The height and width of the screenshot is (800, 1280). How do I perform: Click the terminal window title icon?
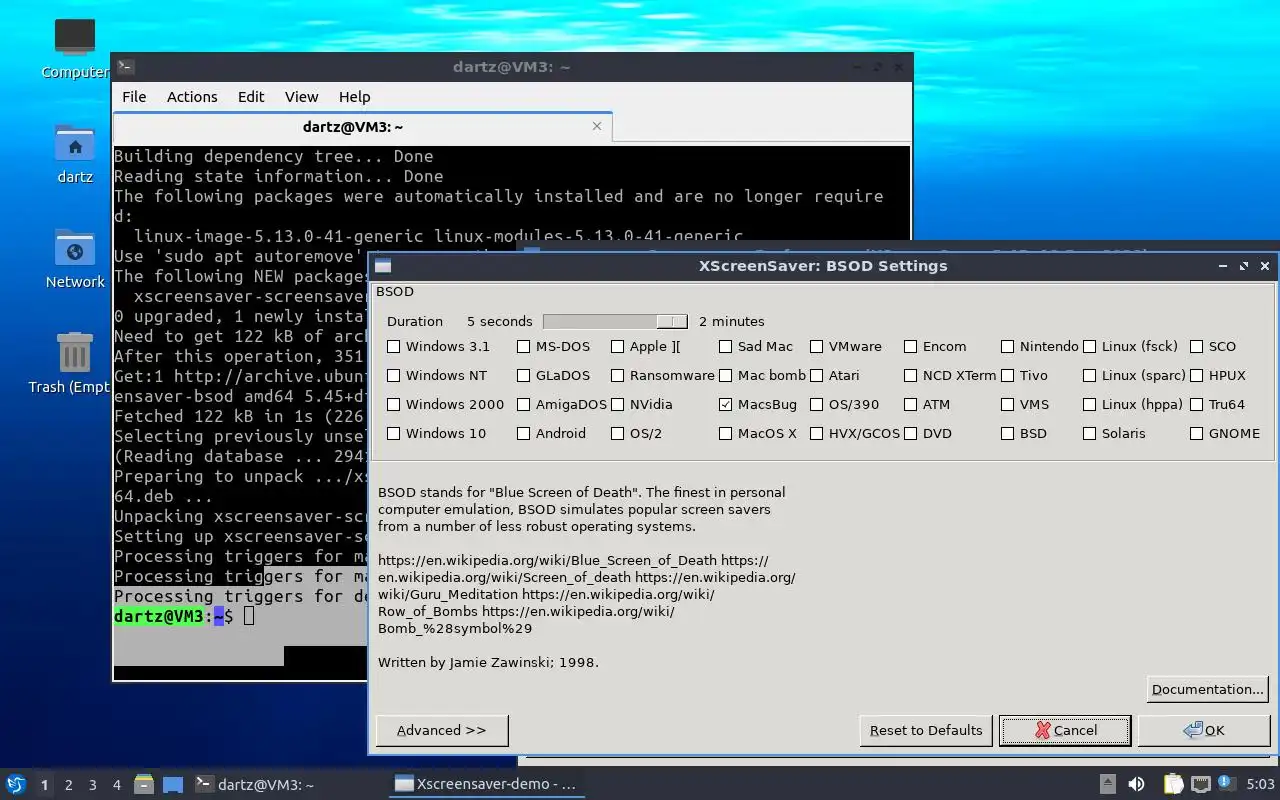click(125, 67)
